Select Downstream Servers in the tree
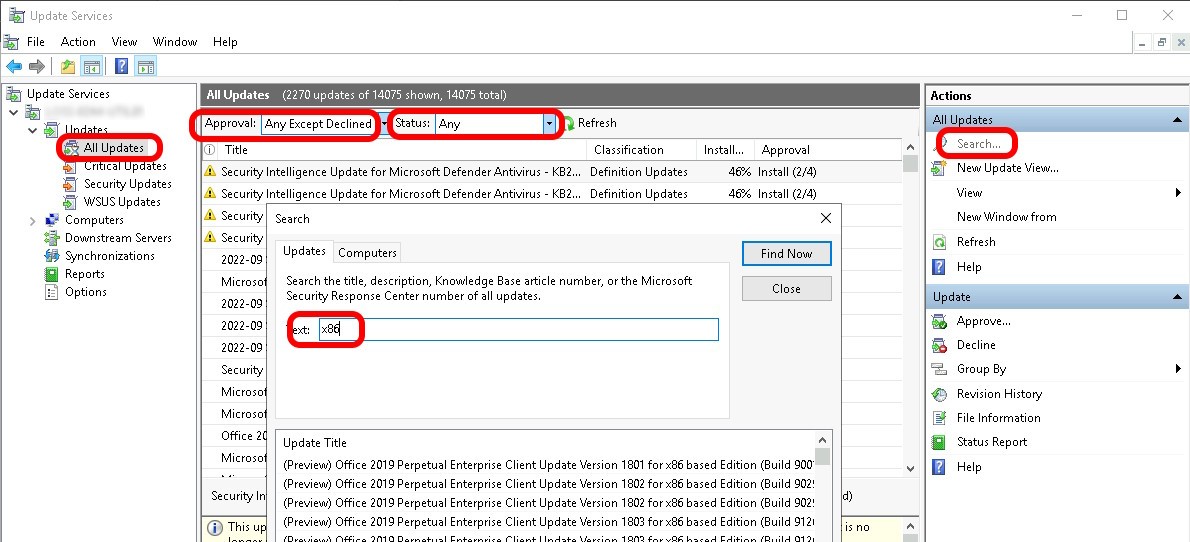 [x=118, y=238]
